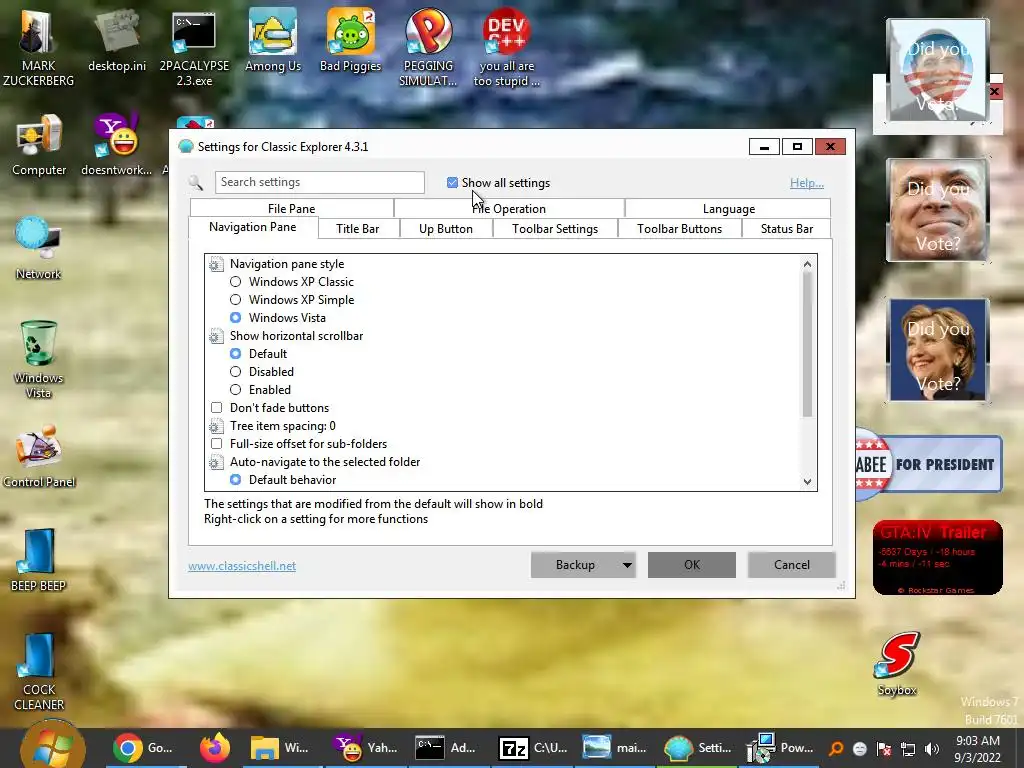Click the Backup button

(x=575, y=565)
